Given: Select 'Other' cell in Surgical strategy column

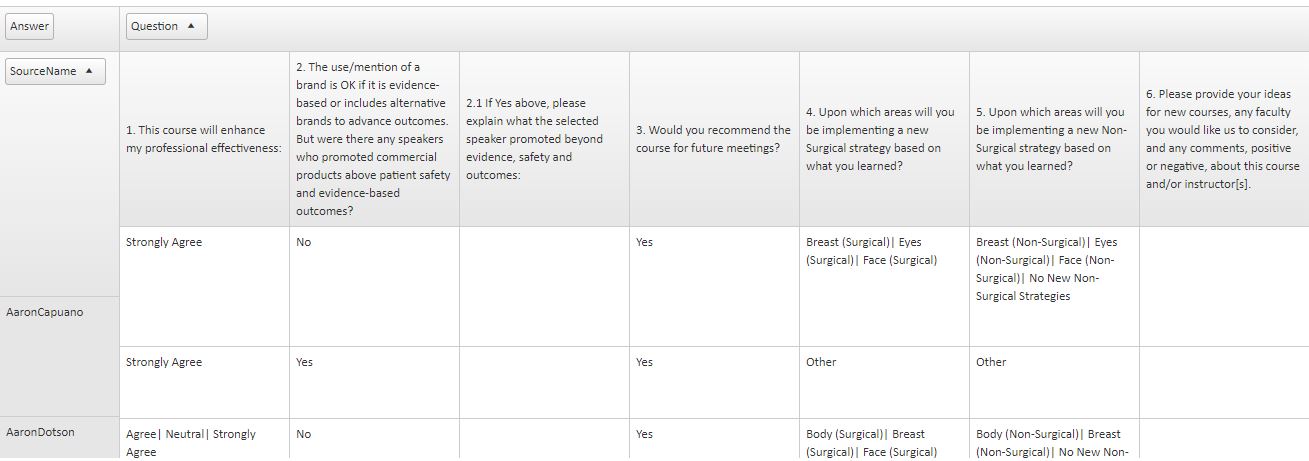Looking at the screenshot, I should coord(885,383).
